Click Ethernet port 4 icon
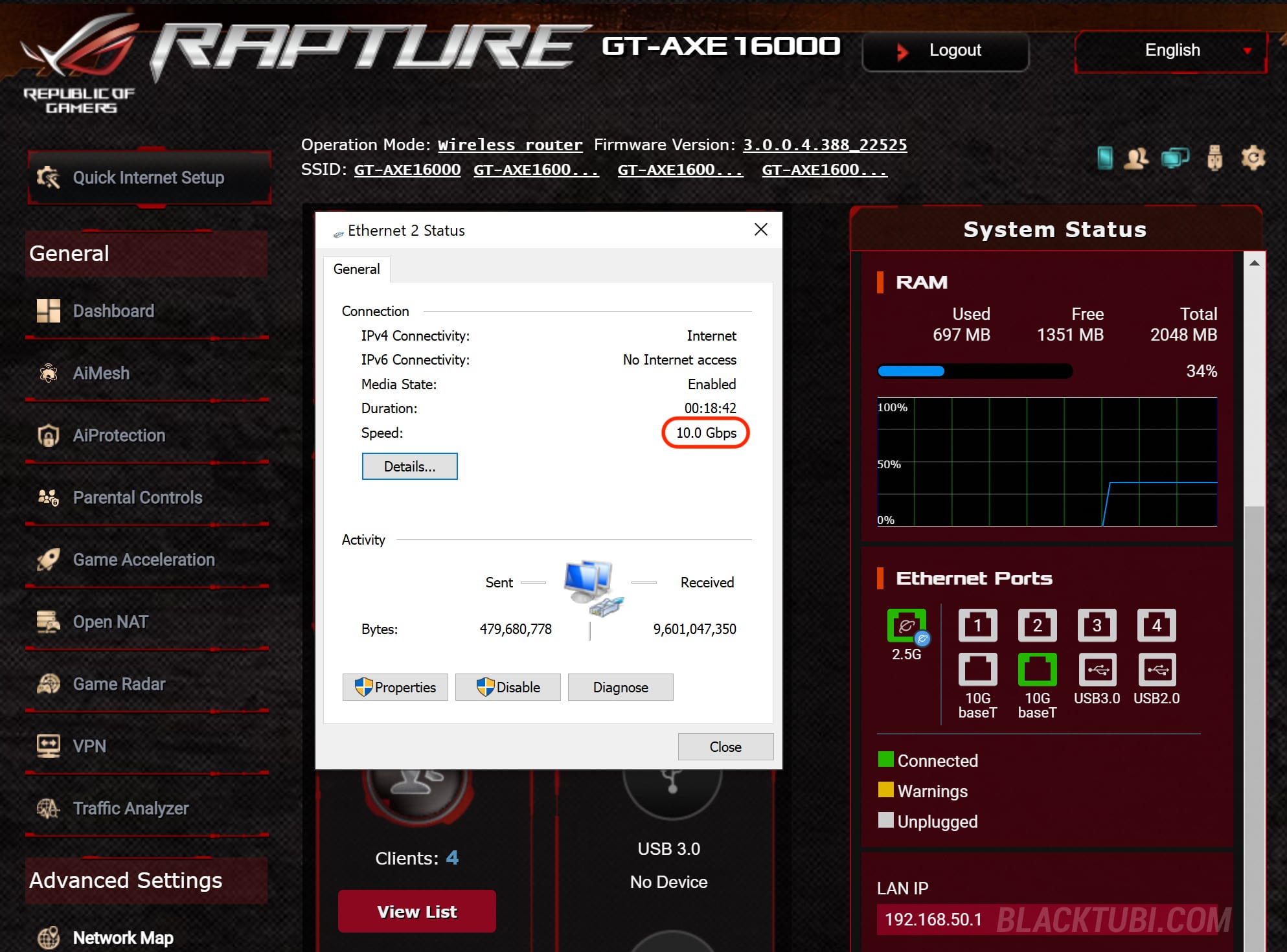1287x952 pixels. [1156, 626]
